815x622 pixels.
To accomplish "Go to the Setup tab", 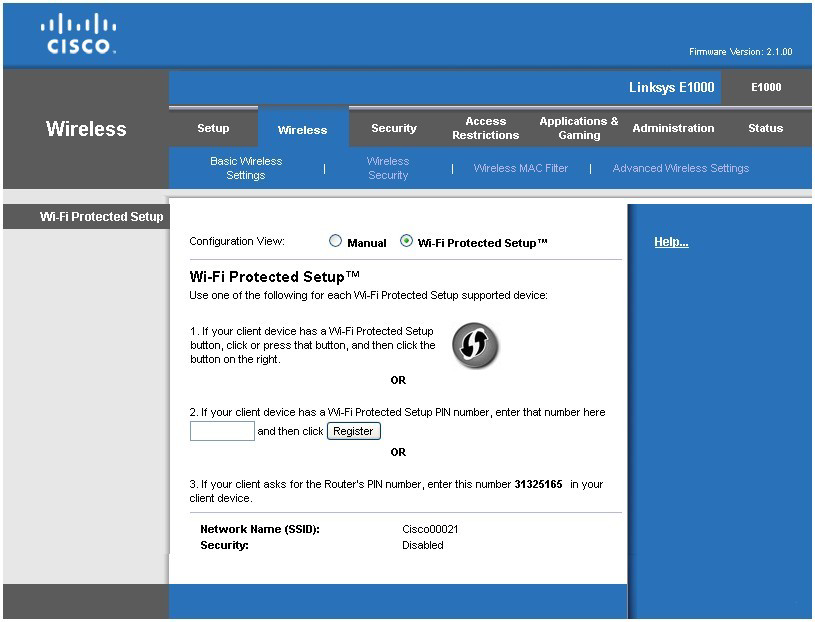I will (213, 128).
